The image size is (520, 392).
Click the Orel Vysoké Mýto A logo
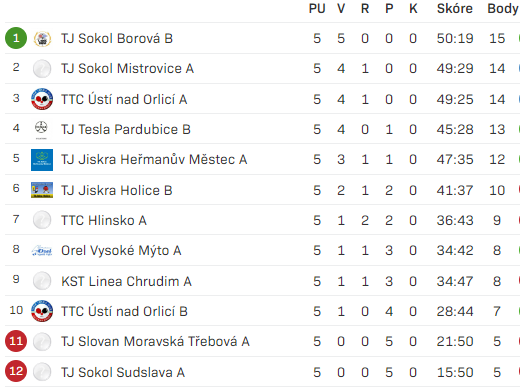point(42,251)
